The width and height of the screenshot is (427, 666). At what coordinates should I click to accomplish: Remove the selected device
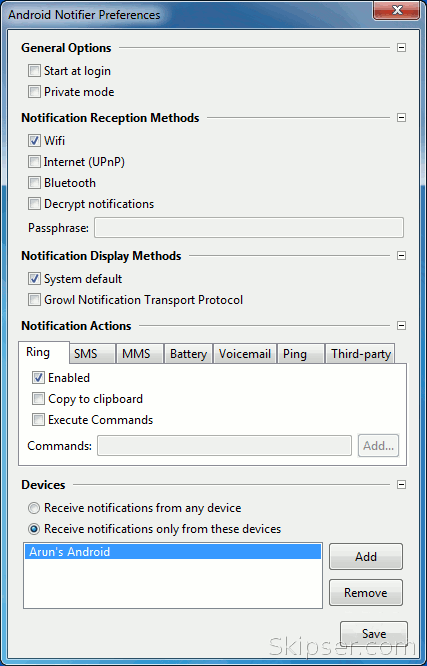[x=366, y=593]
